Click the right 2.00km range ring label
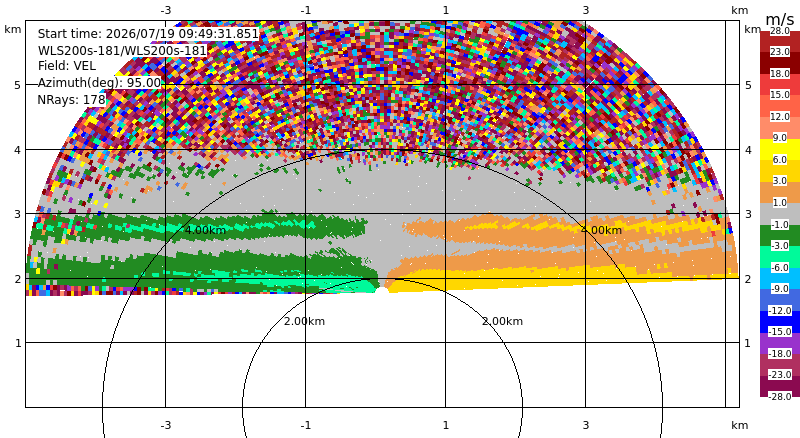Viewport: 800px width, 438px height. (502, 321)
